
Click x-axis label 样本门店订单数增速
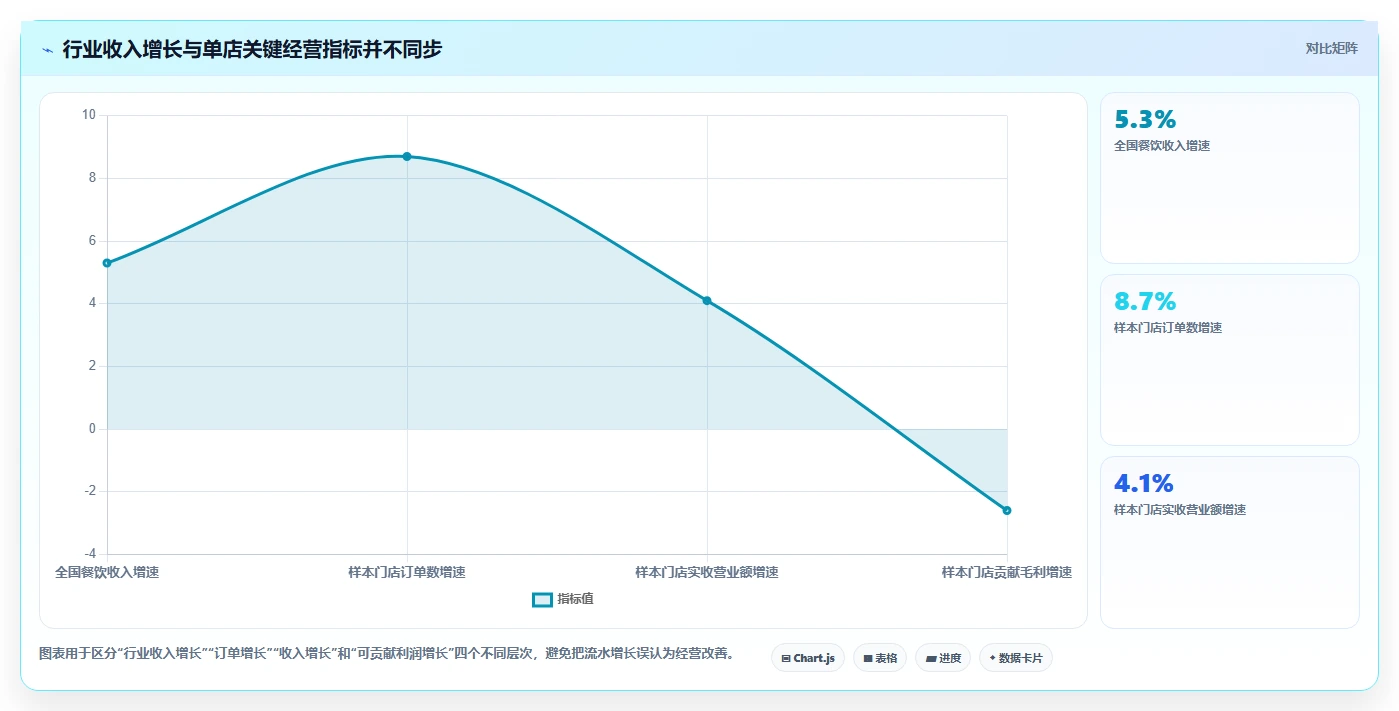point(407,573)
